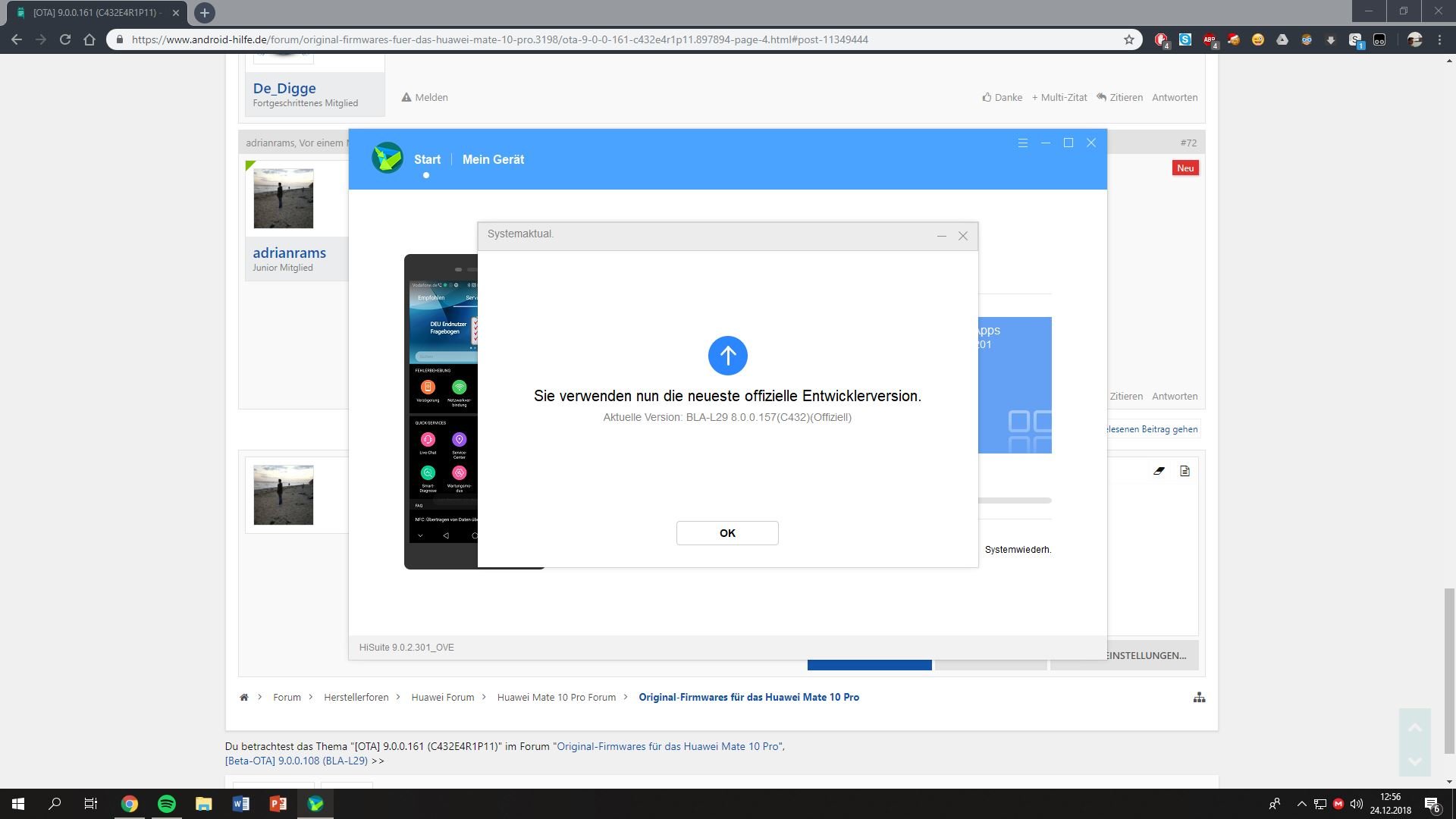Click the HiSuite logo icon
Viewport: 1456px width, 819px height.
(388, 158)
